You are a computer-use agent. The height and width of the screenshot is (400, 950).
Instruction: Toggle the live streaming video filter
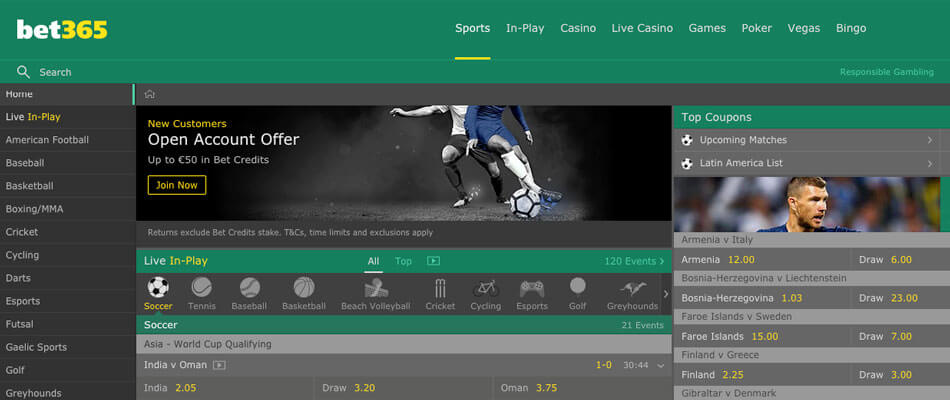(x=433, y=261)
